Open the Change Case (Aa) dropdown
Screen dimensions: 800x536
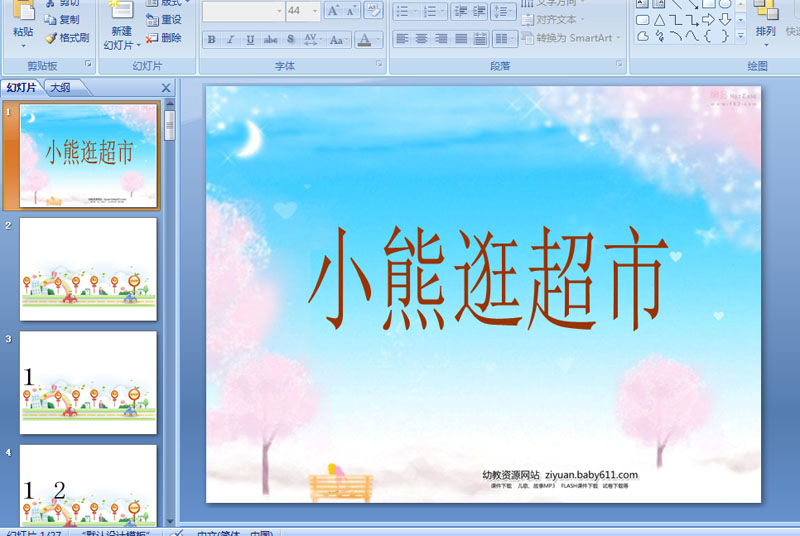pyautogui.click(x=338, y=39)
